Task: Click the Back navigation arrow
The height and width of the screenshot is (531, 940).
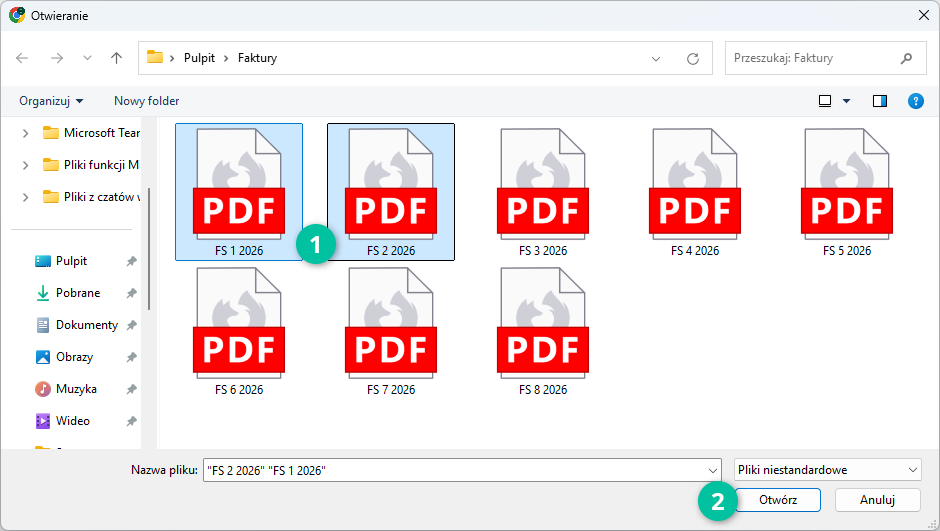Action: 23,58
